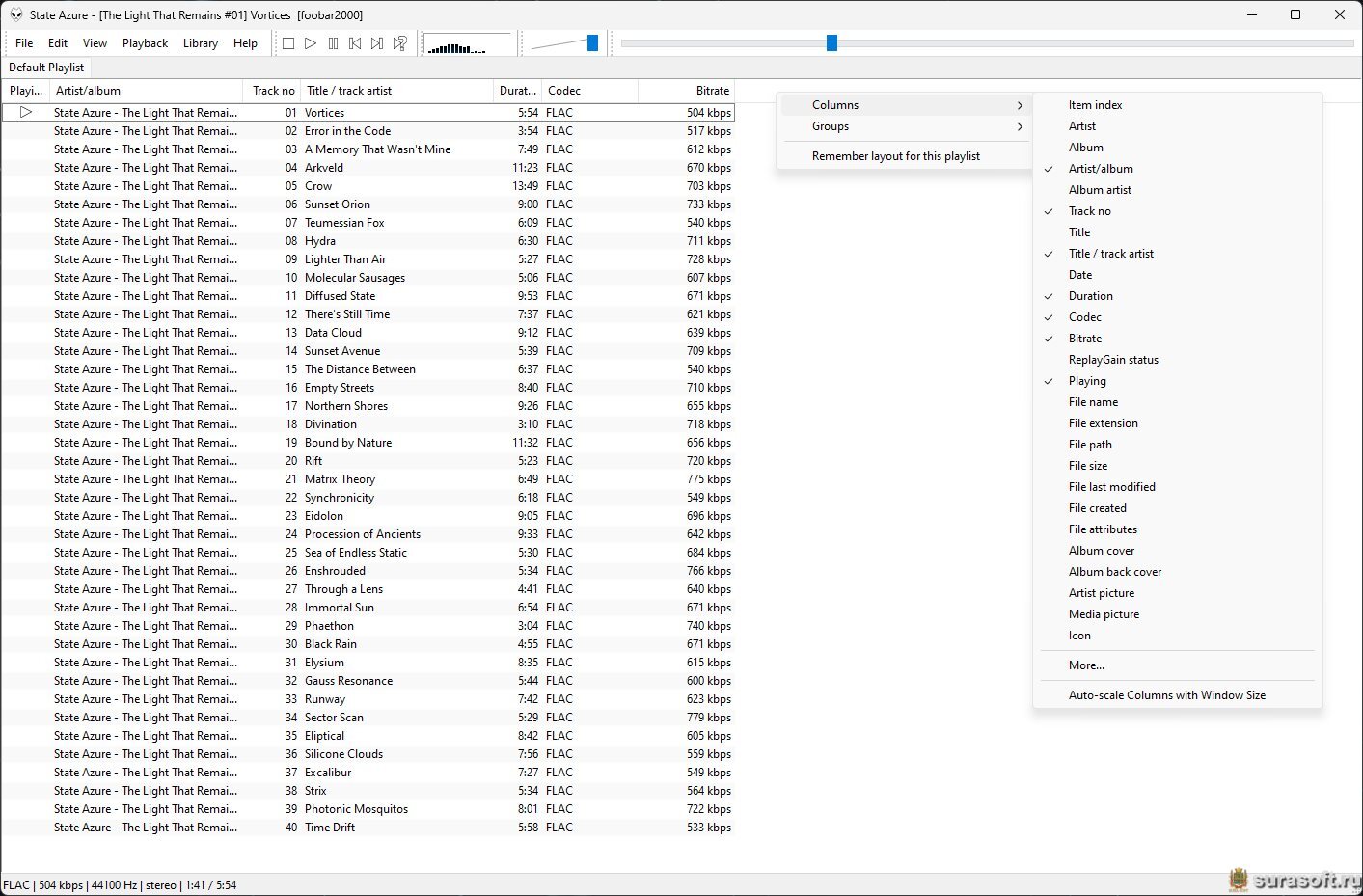The height and width of the screenshot is (896, 1363).
Task: Enable the Title column option
Action: pos(1177,232)
